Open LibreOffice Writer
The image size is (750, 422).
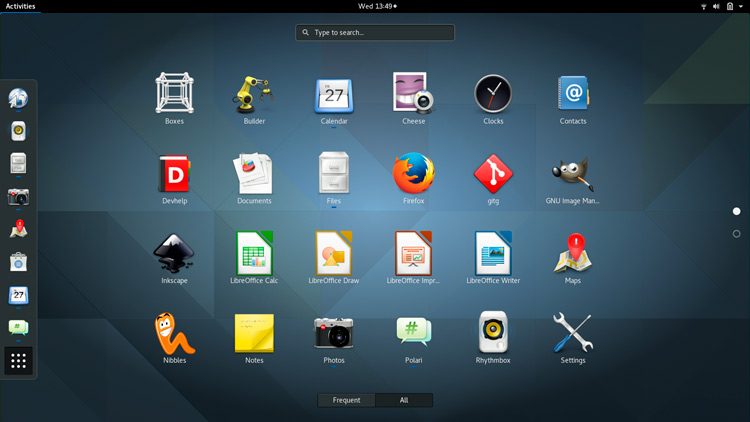(493, 253)
